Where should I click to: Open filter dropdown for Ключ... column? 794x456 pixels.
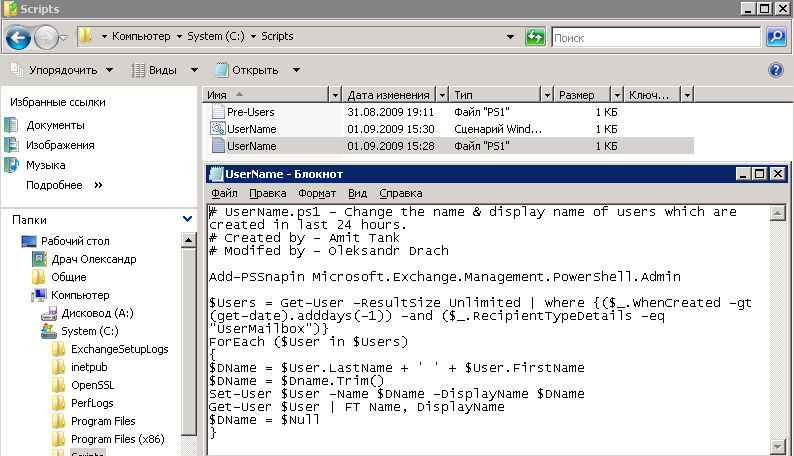point(687,95)
